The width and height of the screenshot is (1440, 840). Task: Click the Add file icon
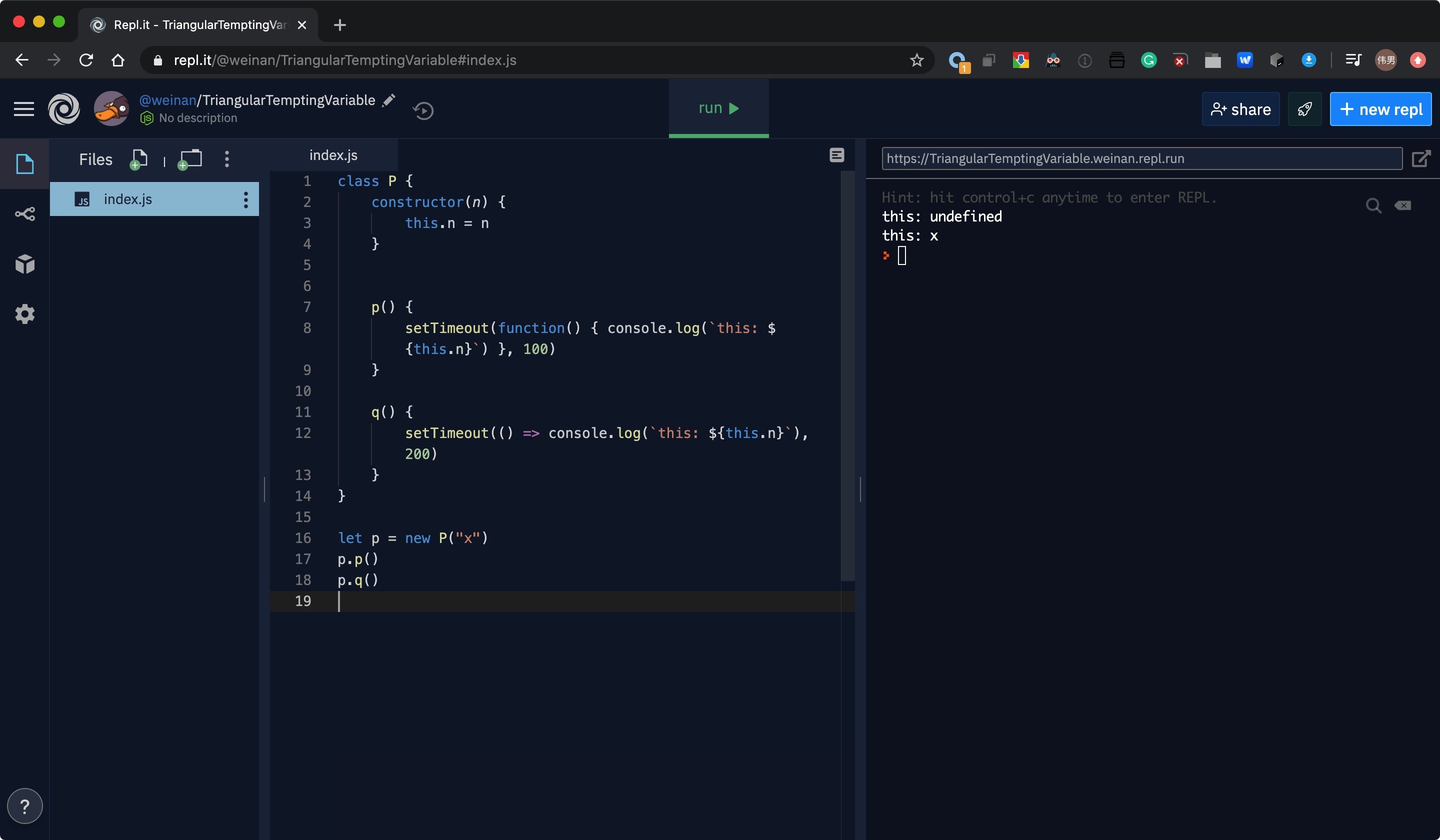[139, 159]
